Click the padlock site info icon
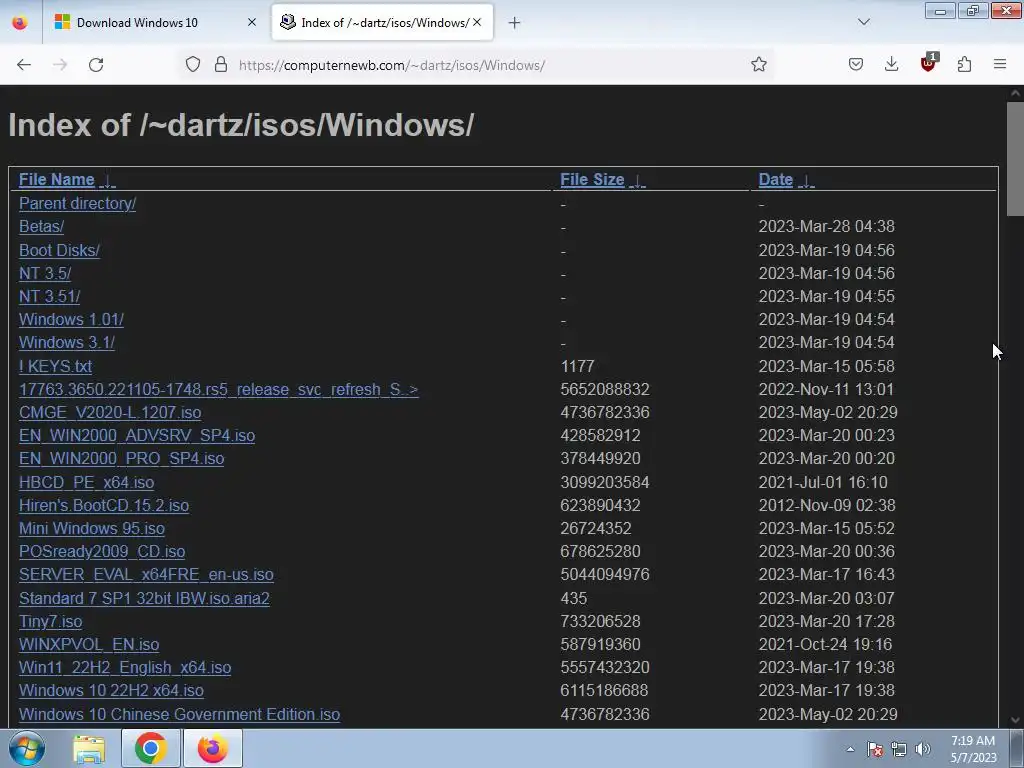 tap(221, 64)
